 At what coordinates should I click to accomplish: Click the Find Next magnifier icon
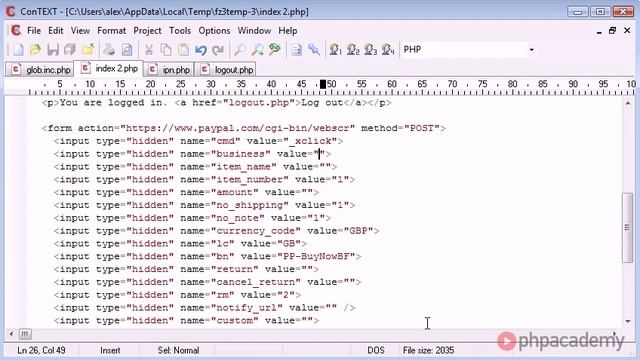(x=257, y=50)
